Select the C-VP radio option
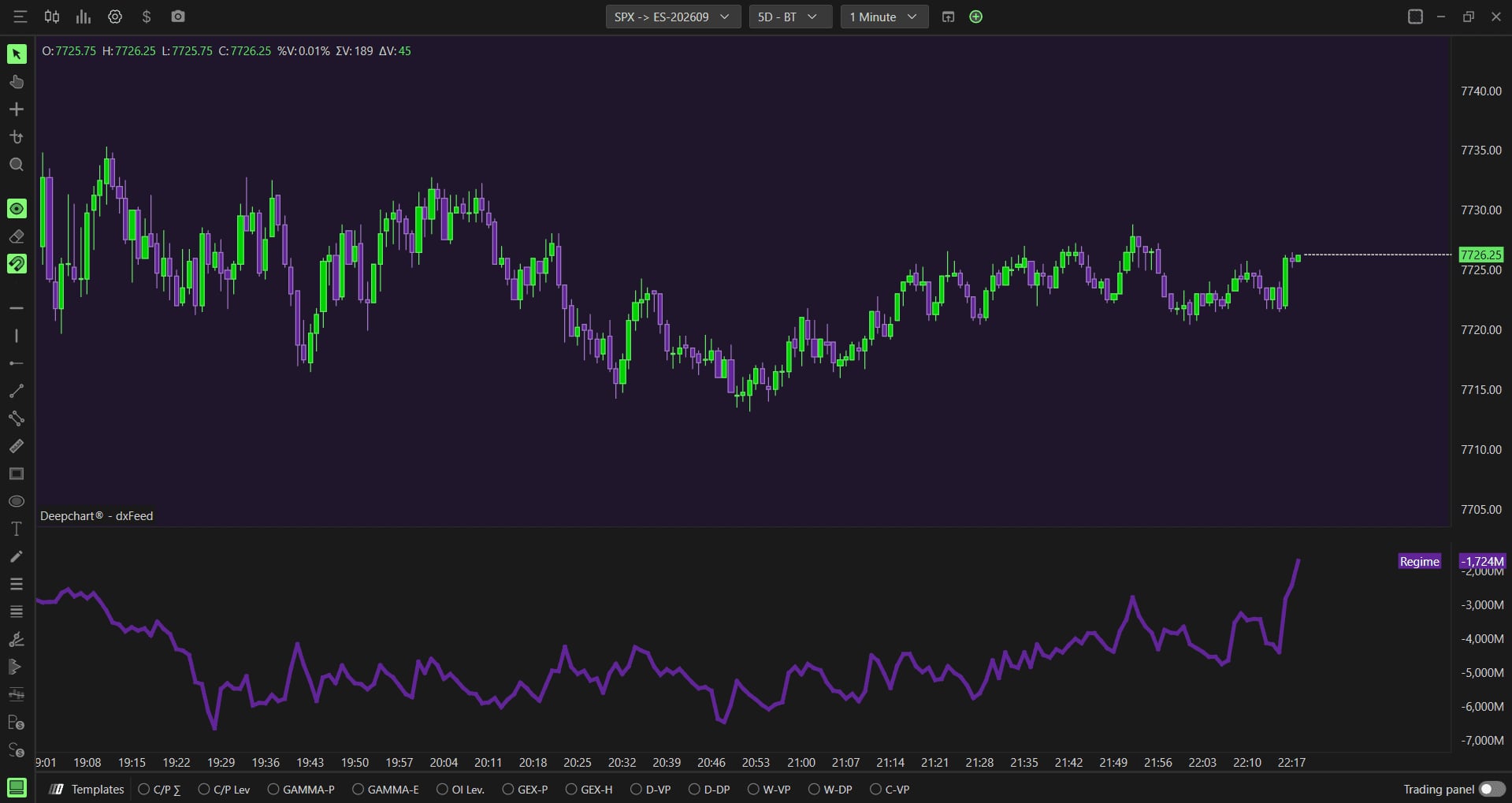 [x=890, y=789]
